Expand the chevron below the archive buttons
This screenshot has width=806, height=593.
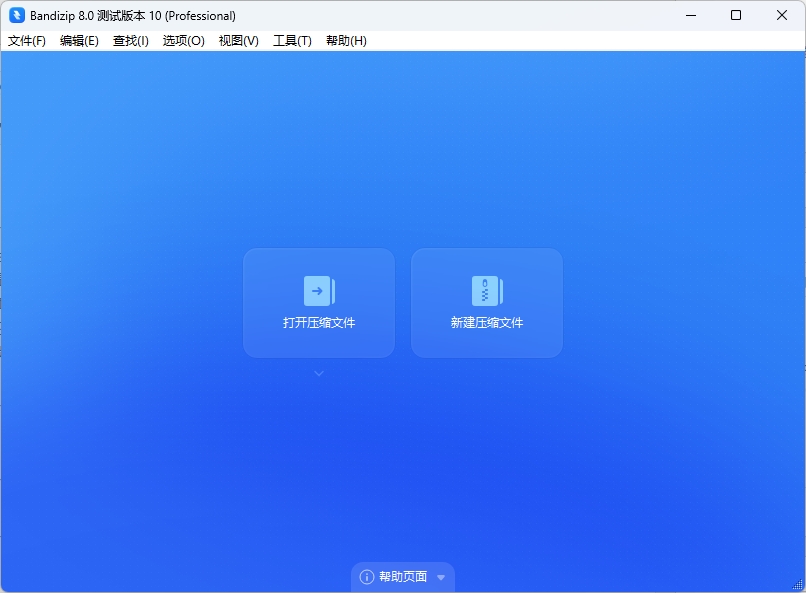click(x=318, y=372)
